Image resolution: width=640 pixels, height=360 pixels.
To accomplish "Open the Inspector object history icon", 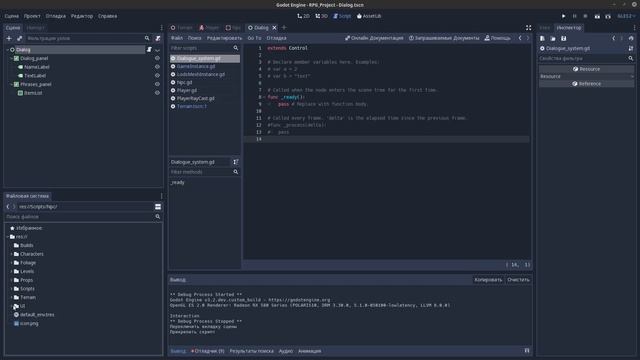I will 631,38.
